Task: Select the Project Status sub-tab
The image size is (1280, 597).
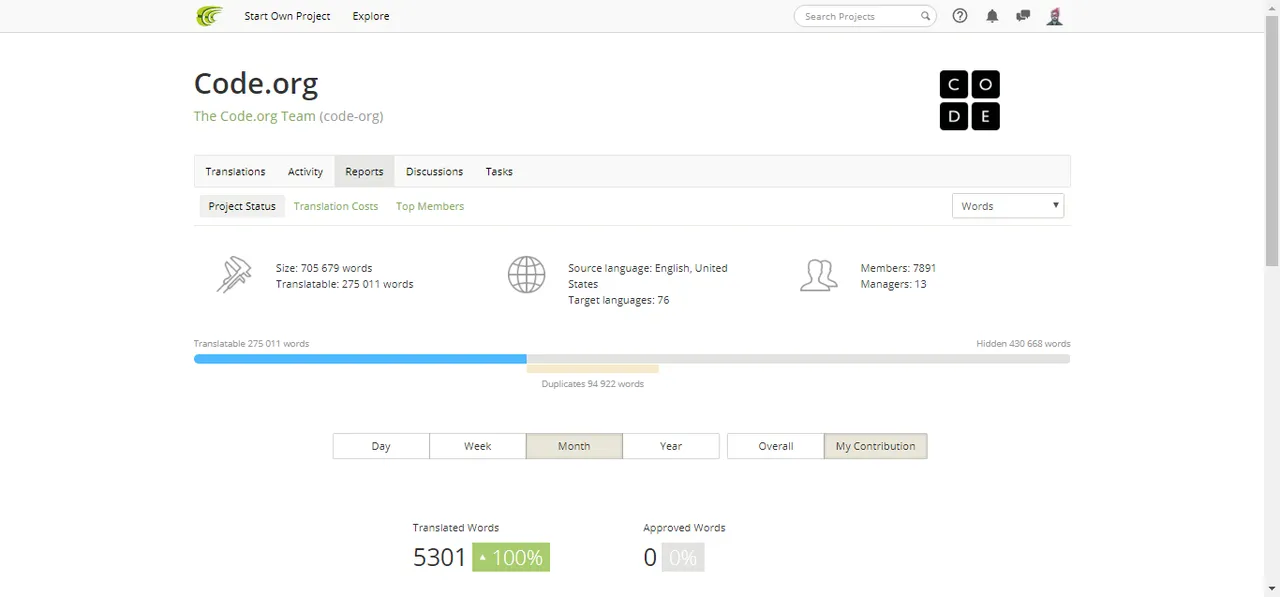Action: point(242,206)
